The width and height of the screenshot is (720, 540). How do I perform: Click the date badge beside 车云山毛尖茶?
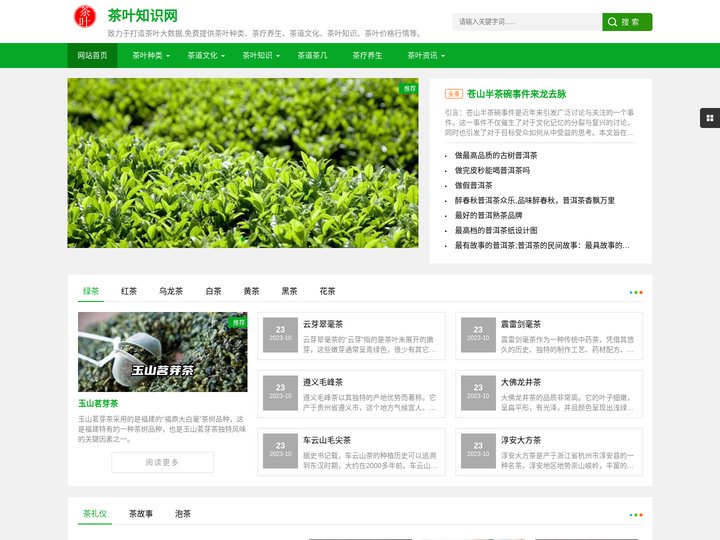pyautogui.click(x=281, y=451)
